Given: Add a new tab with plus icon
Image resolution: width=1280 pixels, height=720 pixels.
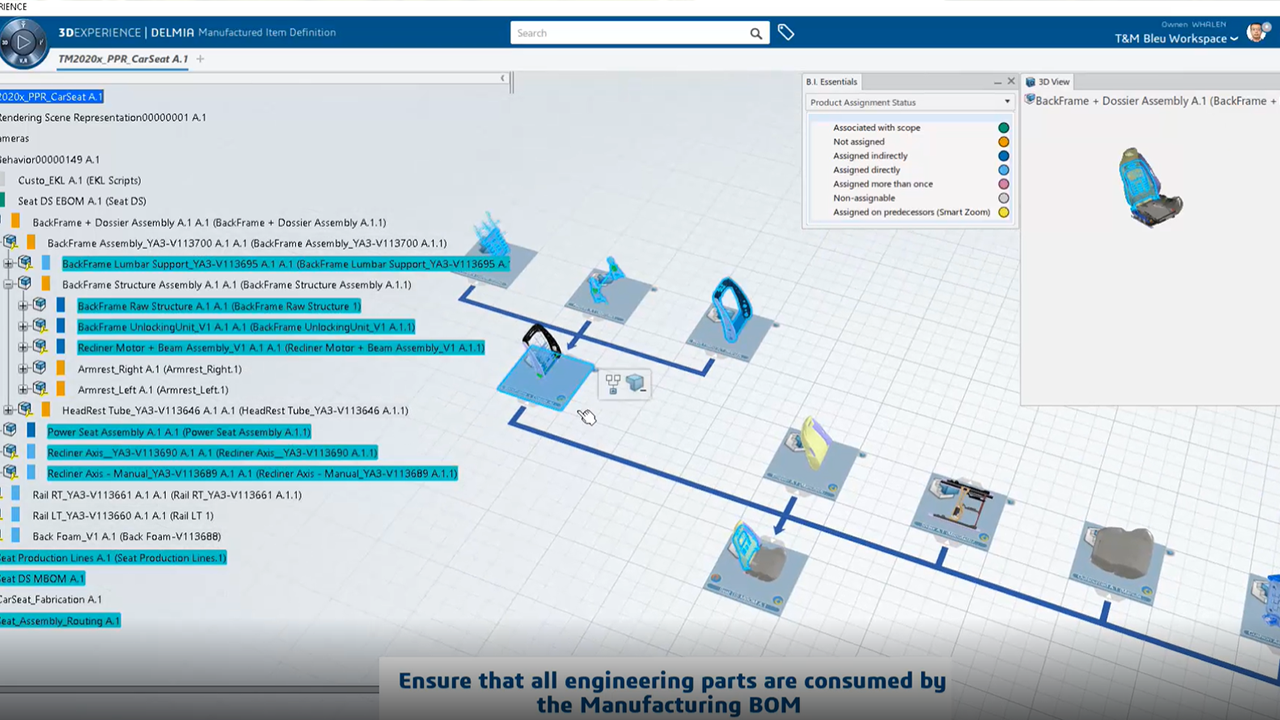Looking at the screenshot, I should pos(200,59).
